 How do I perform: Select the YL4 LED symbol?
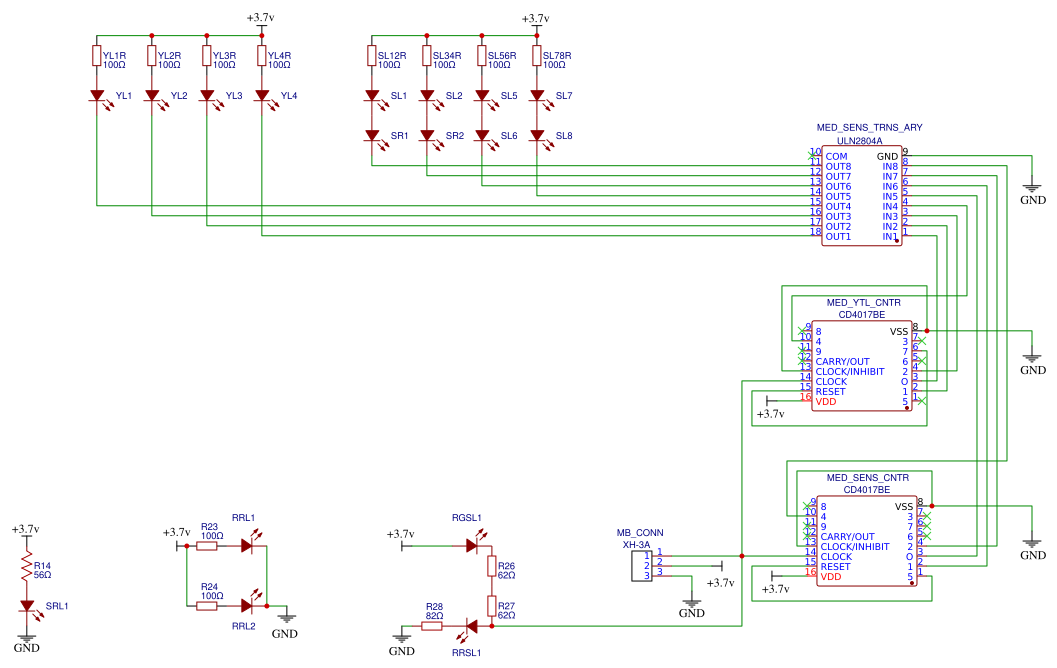pos(262,96)
